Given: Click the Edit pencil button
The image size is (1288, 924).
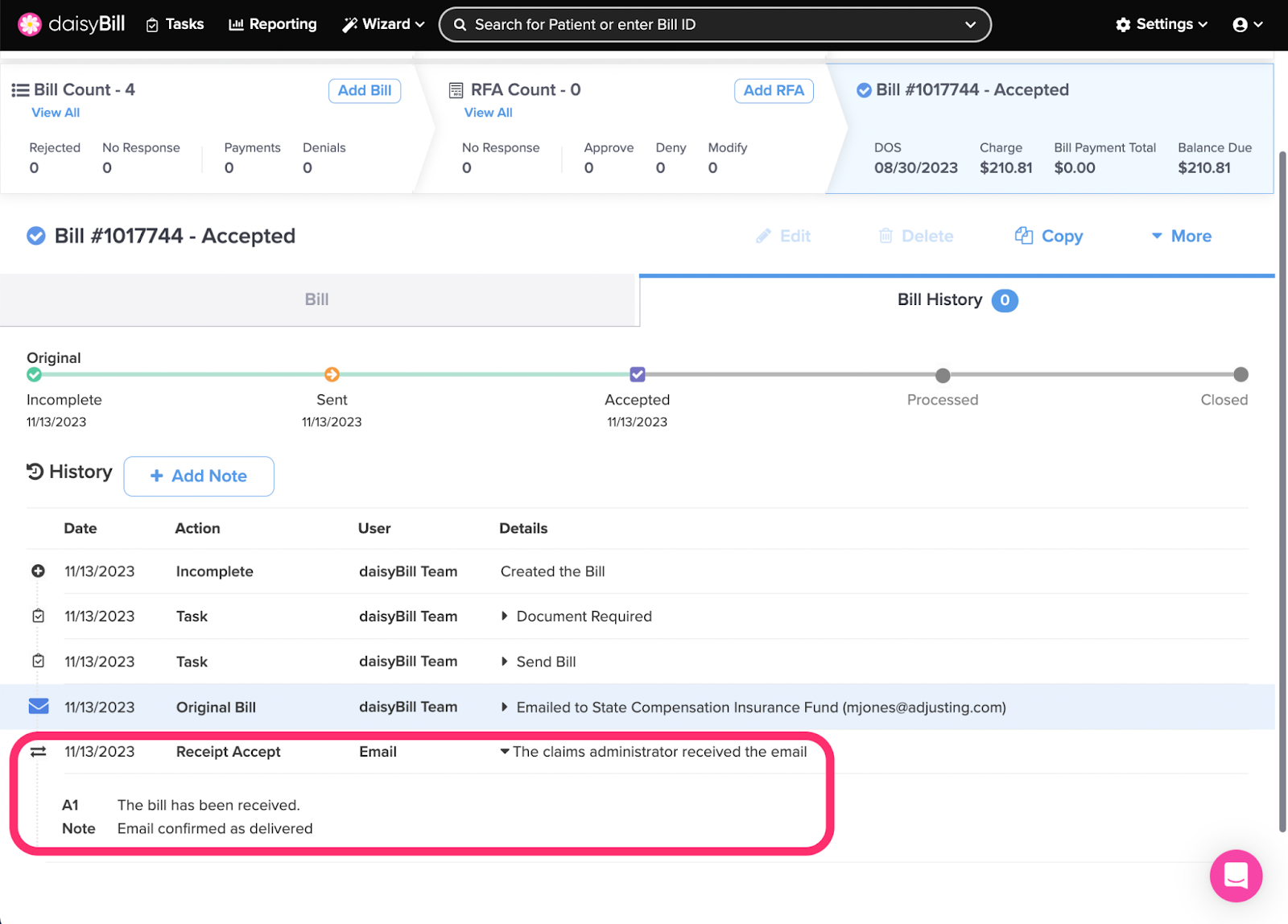Looking at the screenshot, I should tap(783, 236).
